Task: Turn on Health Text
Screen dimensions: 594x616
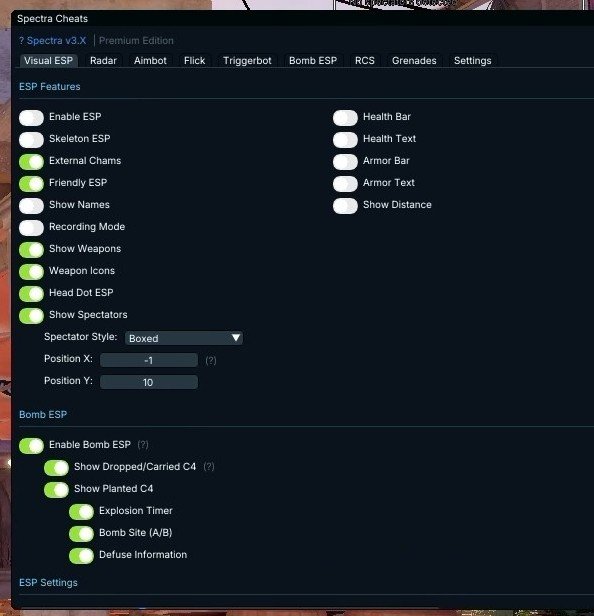Action: pyautogui.click(x=345, y=139)
